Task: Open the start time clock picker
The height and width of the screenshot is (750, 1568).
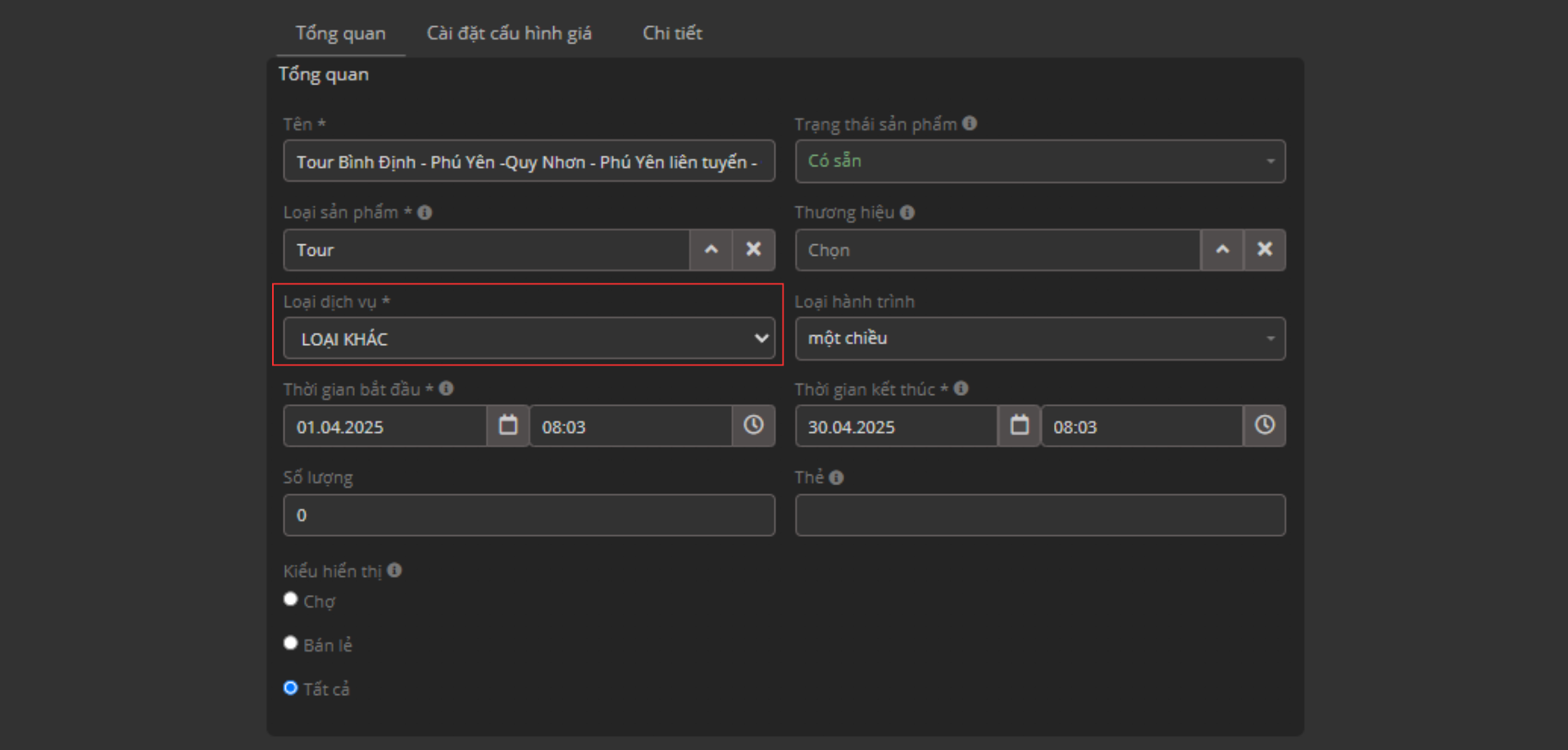Action: pyautogui.click(x=753, y=425)
